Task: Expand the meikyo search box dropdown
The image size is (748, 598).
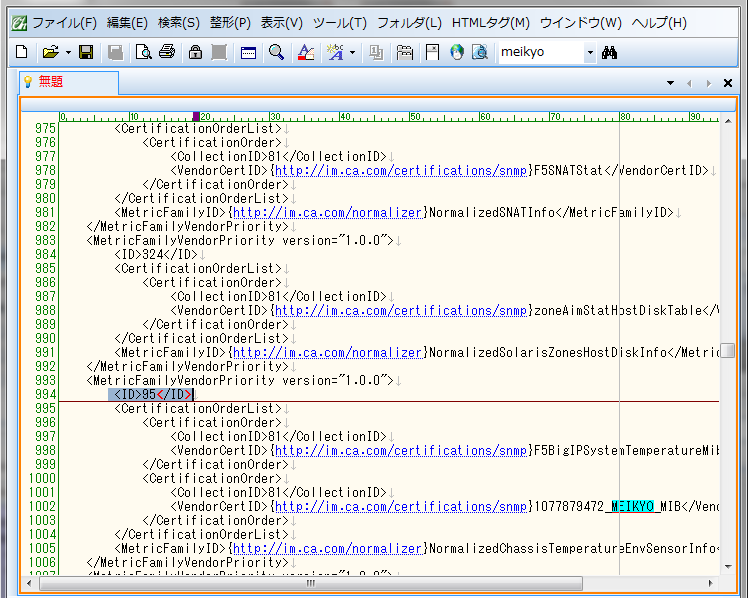Action: pyautogui.click(x=589, y=52)
